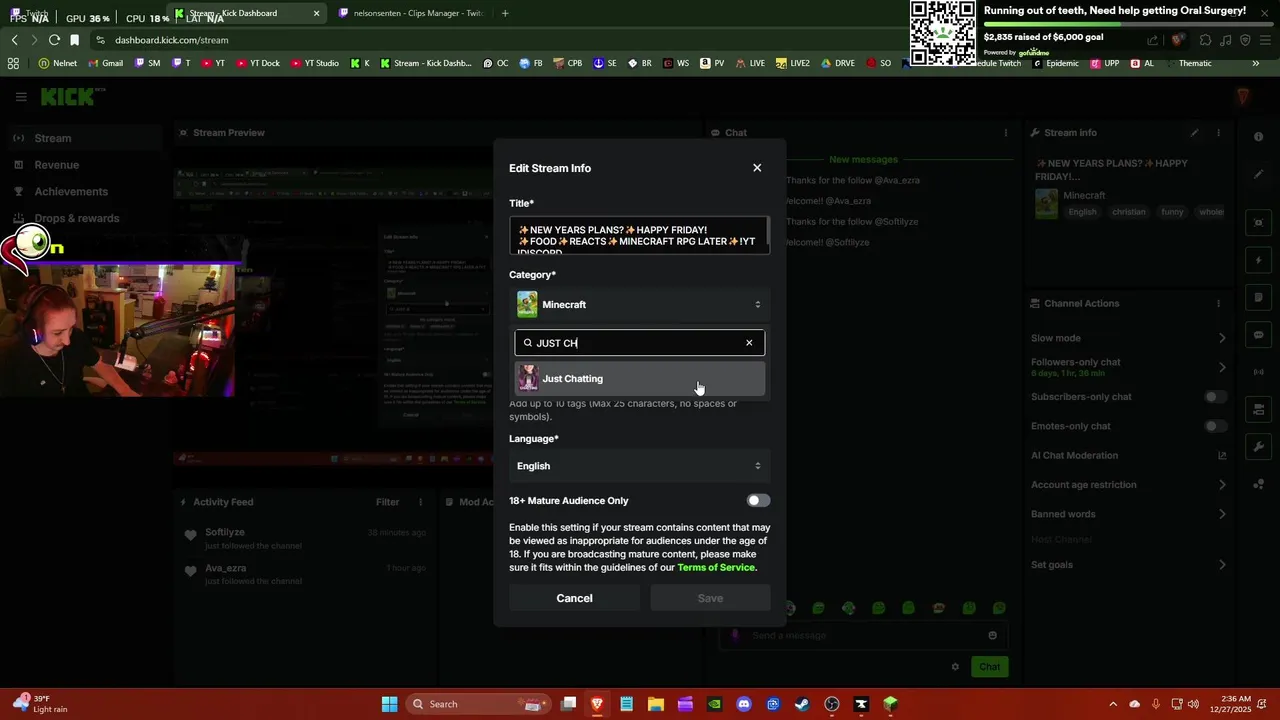The image size is (1280, 720).
Task: Select the Just Chatting category result
Action: (x=640, y=379)
